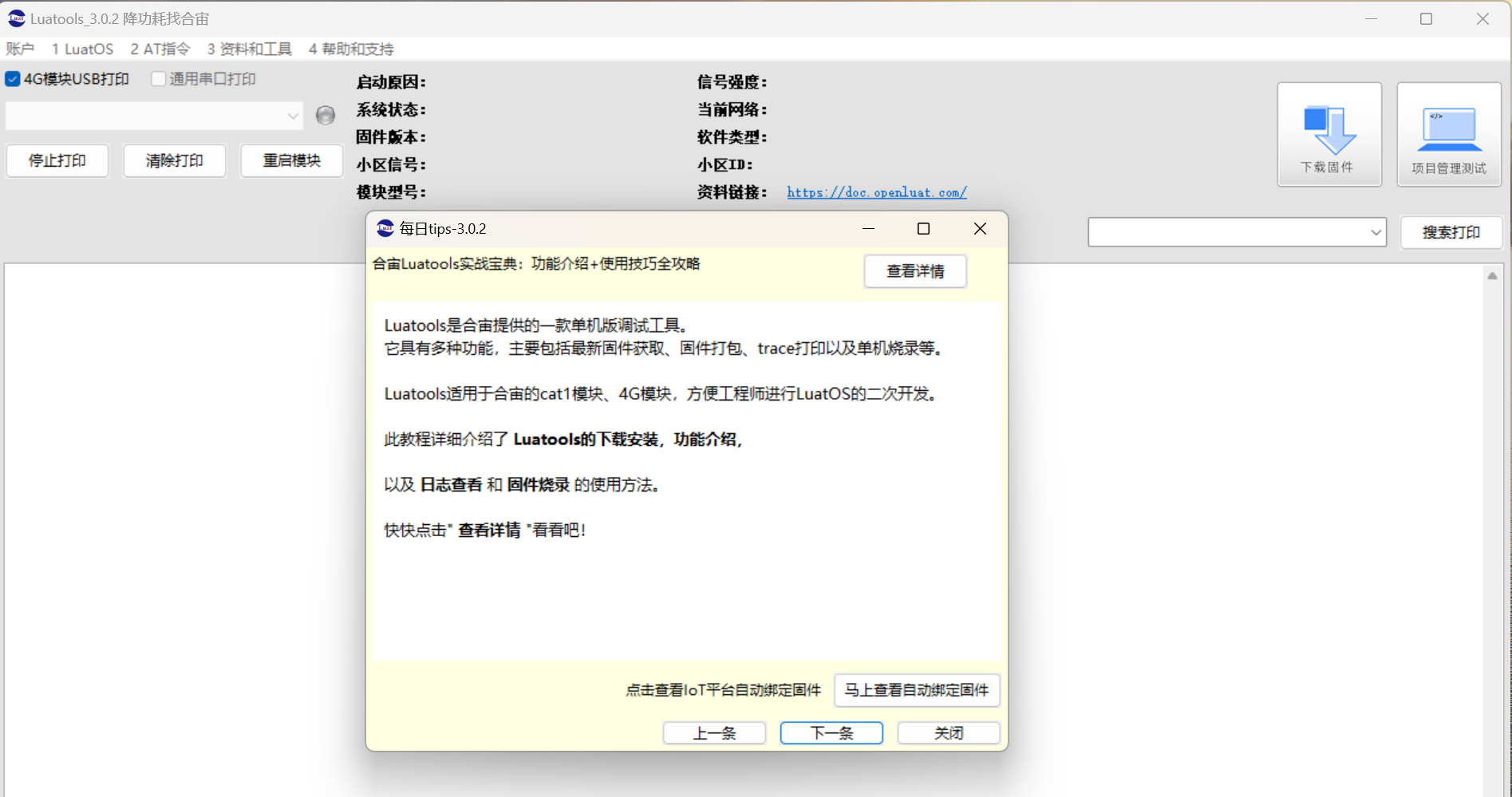Click the 模块型号 label
Viewport: 1512px width, 797px height.
click(391, 192)
